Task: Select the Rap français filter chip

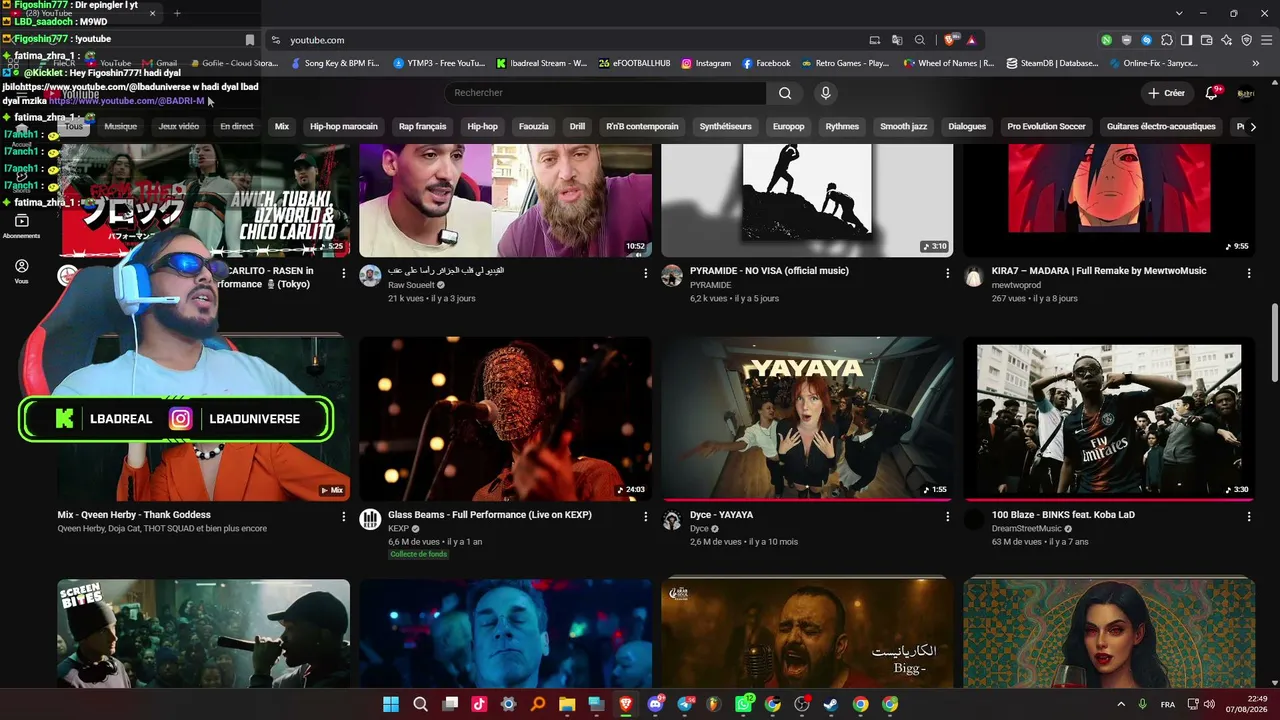Action: click(x=423, y=127)
